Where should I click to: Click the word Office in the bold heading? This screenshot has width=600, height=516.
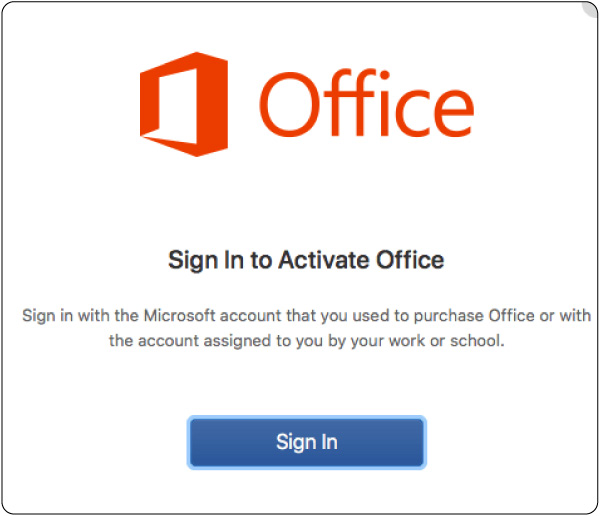410,260
